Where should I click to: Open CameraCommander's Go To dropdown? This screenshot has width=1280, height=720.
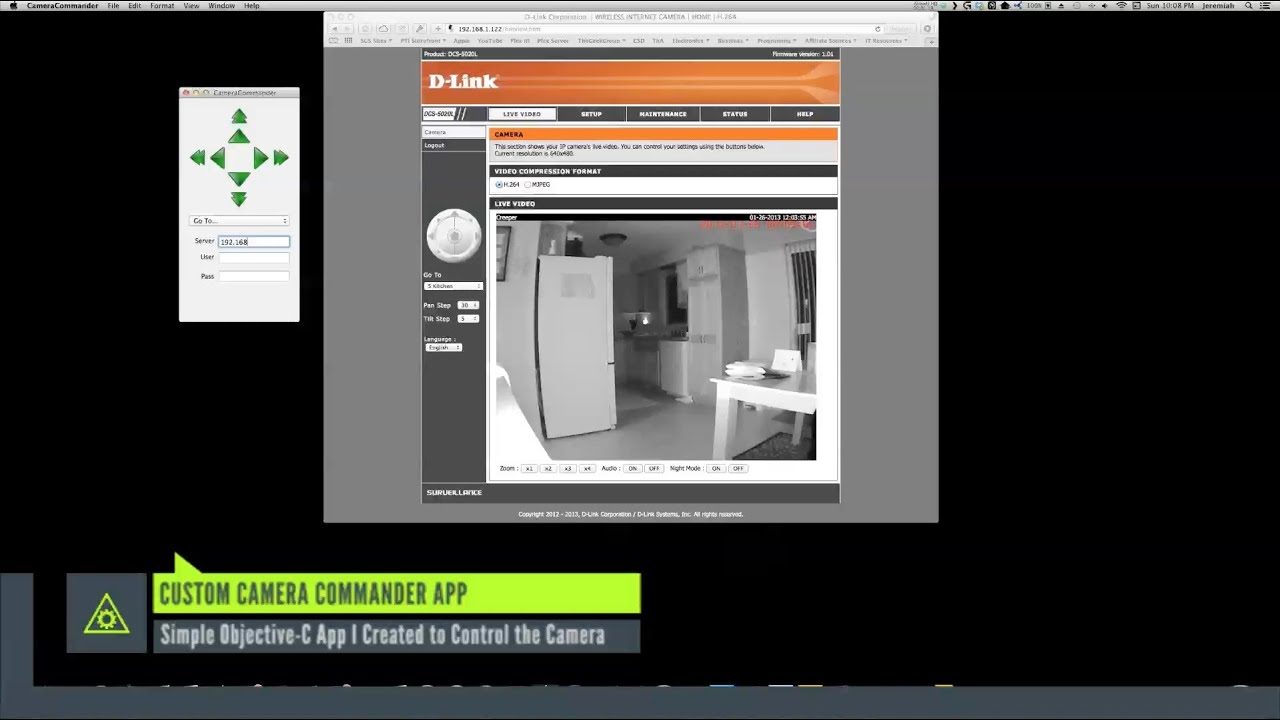(239, 220)
